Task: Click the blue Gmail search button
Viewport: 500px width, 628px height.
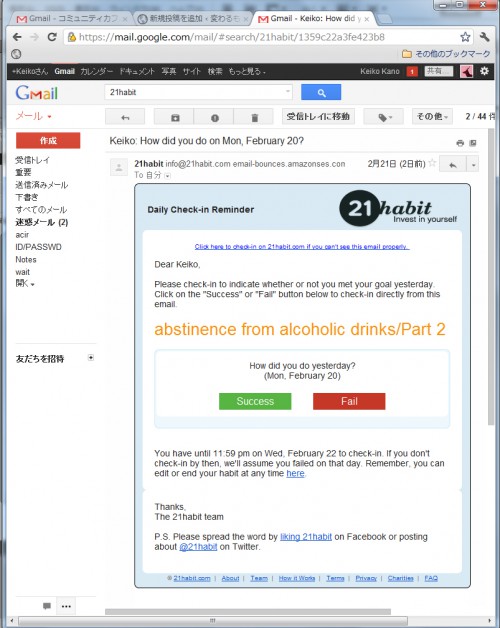Action: 321,92
